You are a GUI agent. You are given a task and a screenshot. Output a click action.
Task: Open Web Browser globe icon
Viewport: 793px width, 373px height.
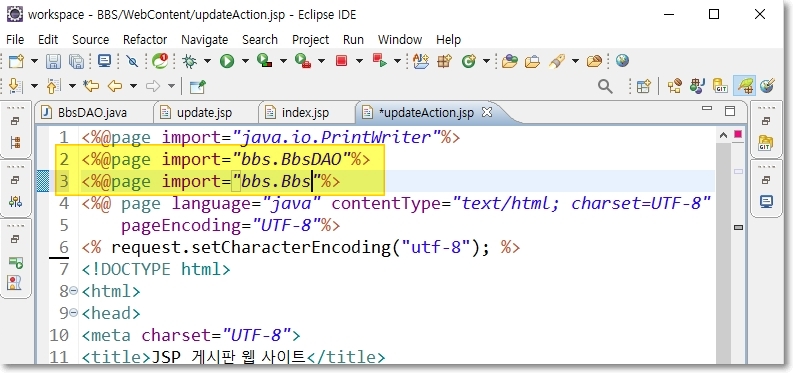click(623, 61)
